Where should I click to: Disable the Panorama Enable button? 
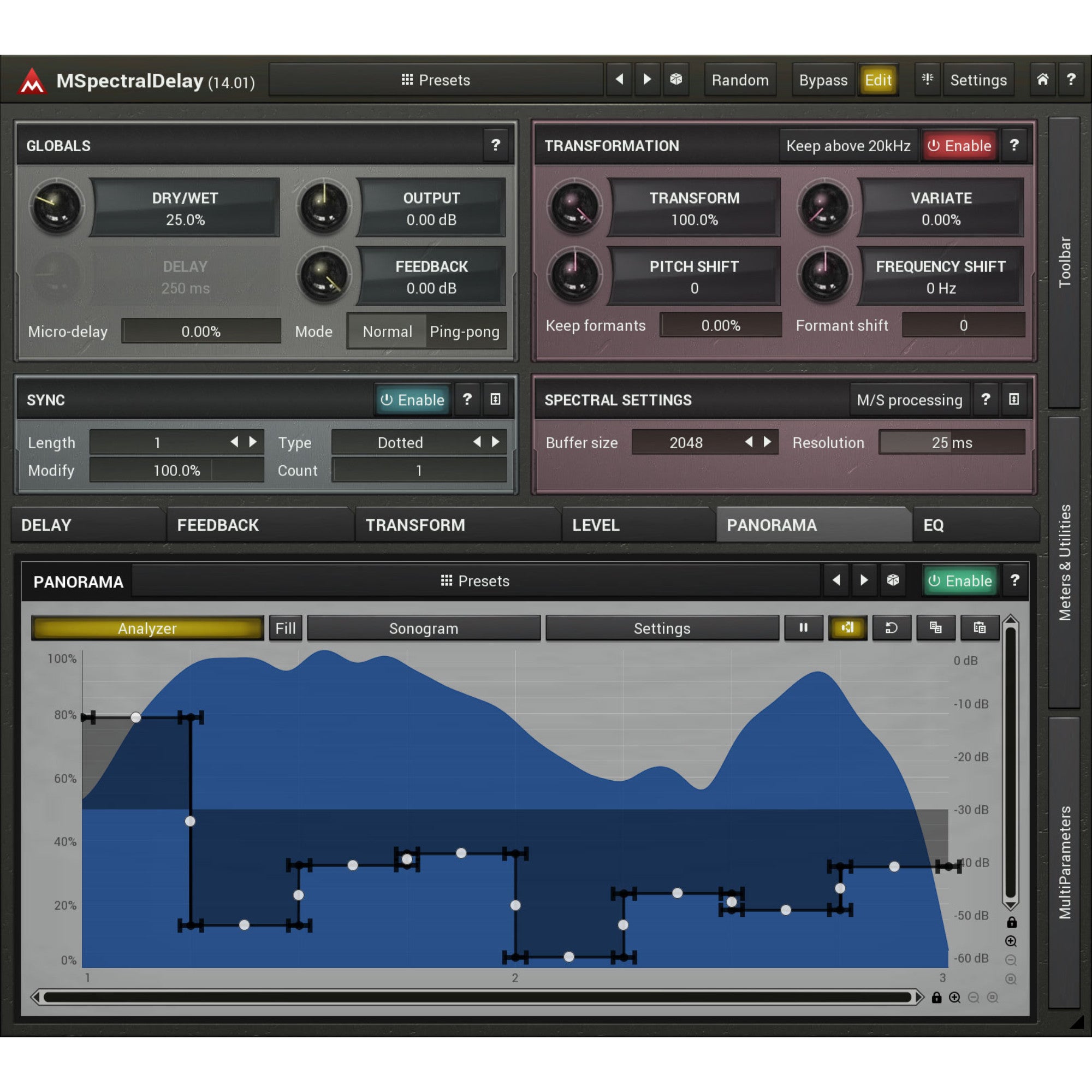[960, 580]
